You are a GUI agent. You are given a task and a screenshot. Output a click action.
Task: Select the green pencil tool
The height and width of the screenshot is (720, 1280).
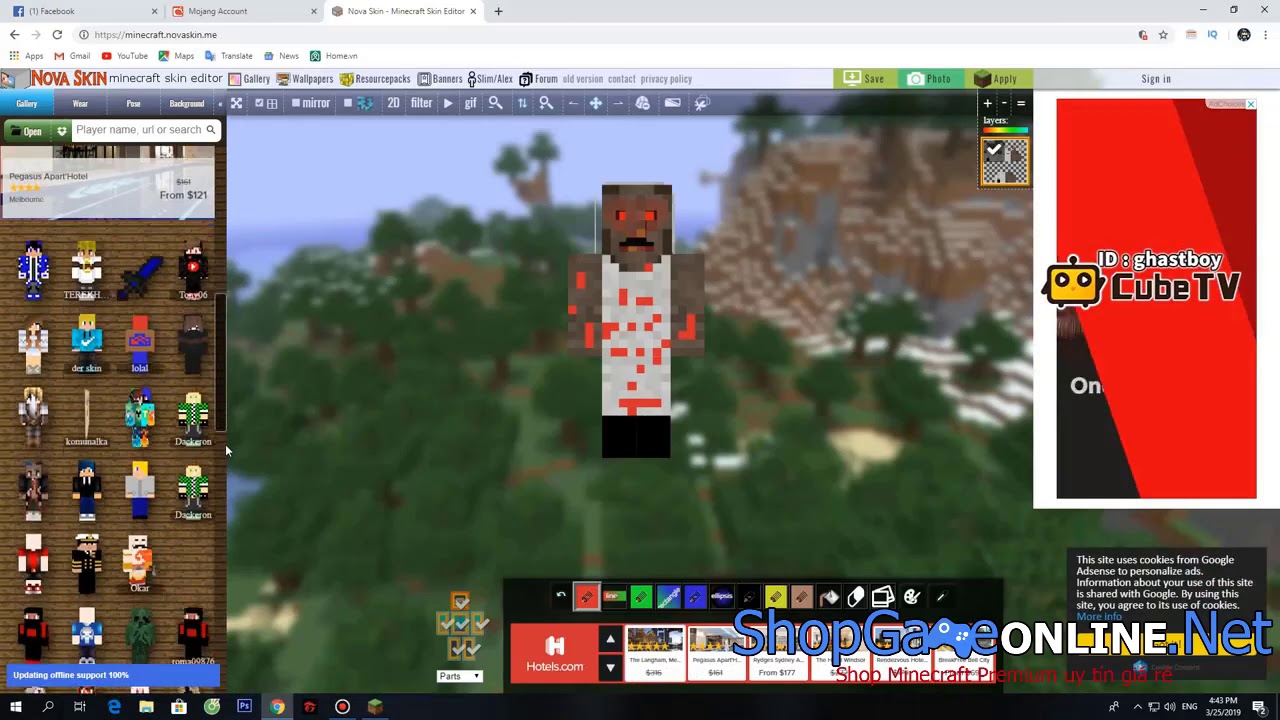(x=641, y=597)
